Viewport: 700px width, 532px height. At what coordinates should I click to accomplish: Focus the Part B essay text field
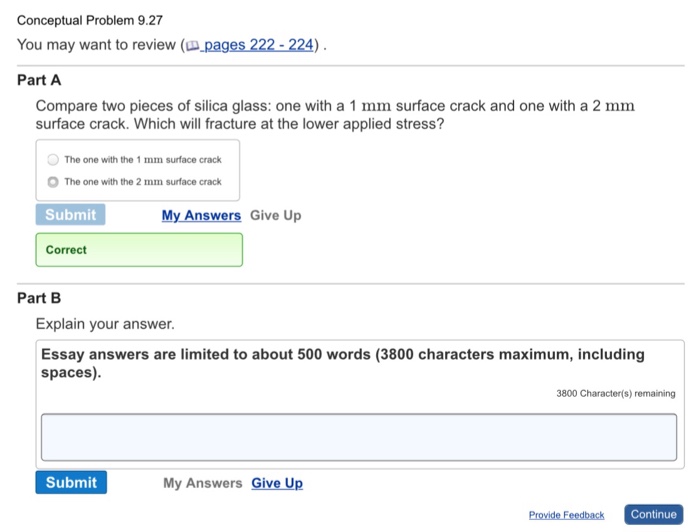359,437
